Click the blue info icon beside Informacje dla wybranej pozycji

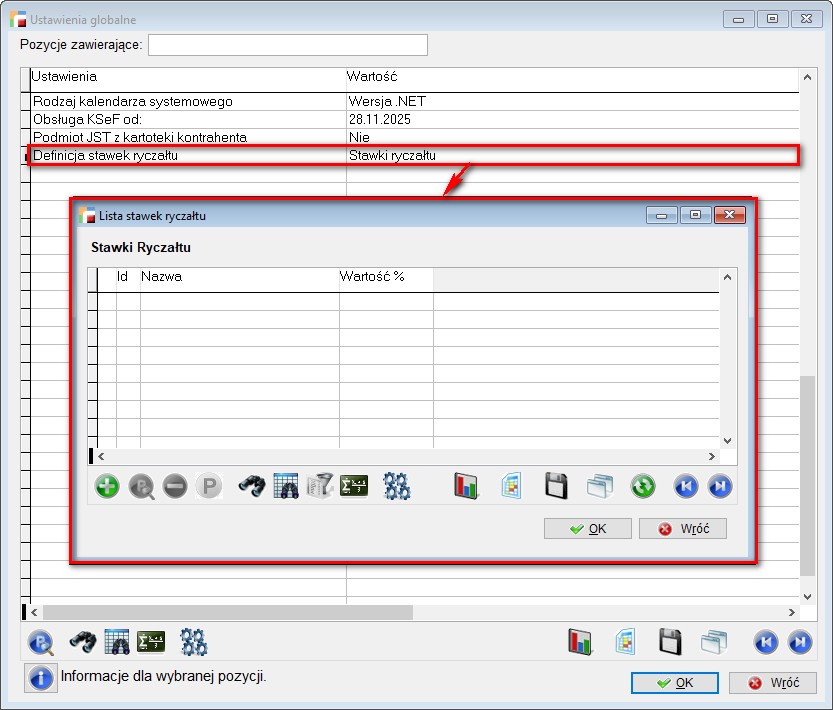tap(41, 678)
